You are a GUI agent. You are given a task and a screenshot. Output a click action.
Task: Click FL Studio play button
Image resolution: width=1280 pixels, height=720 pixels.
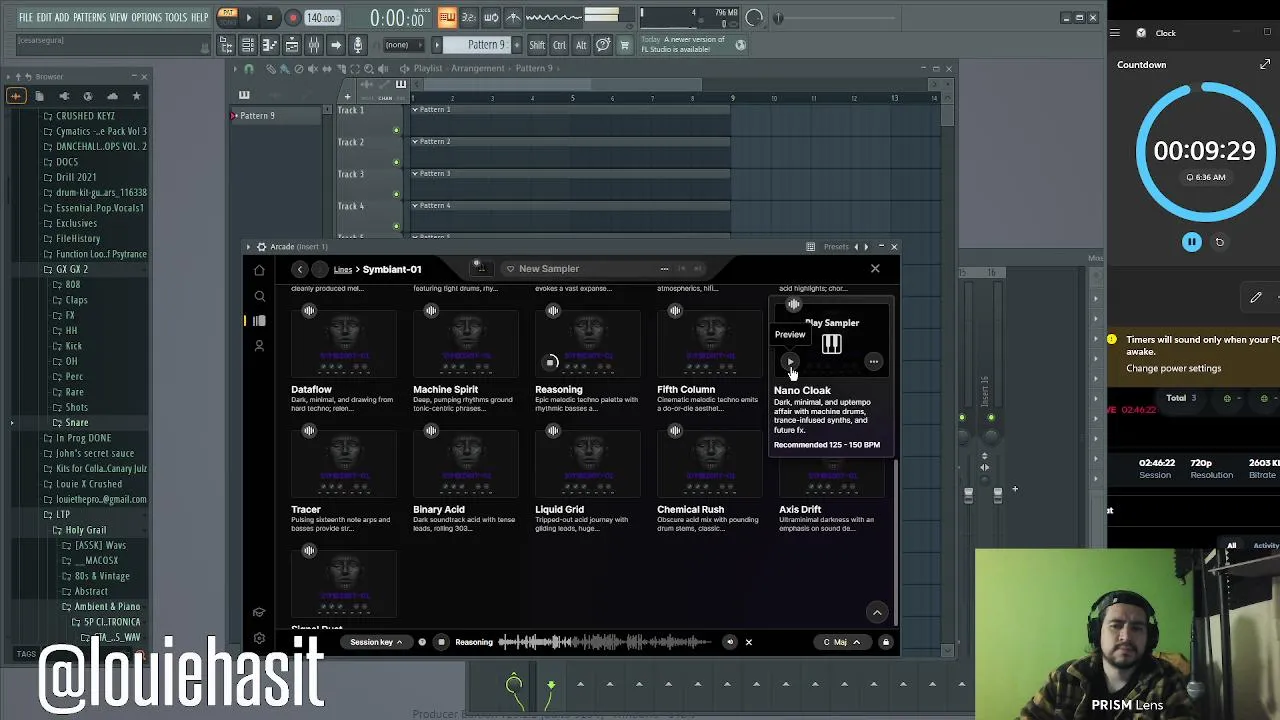click(x=249, y=18)
